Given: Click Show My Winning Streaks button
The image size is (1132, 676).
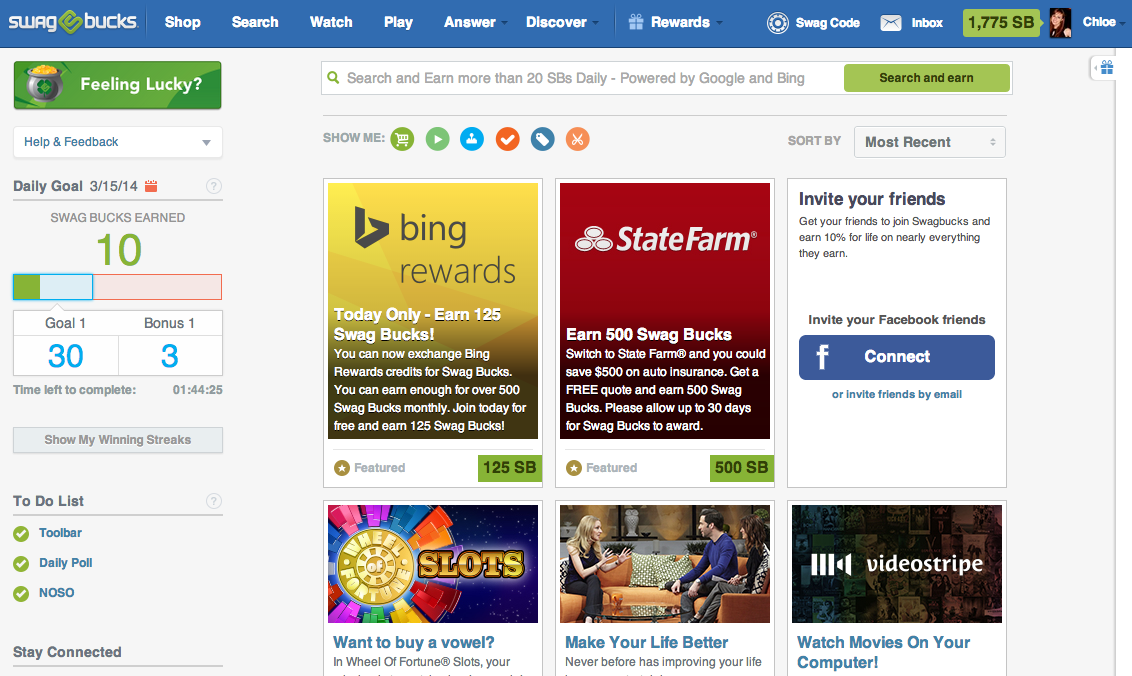Looking at the screenshot, I should click(118, 440).
